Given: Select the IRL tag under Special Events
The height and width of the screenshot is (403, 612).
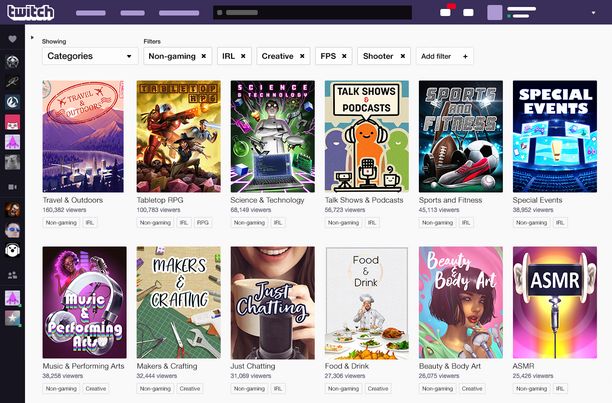Looking at the screenshot, I should 560,223.
